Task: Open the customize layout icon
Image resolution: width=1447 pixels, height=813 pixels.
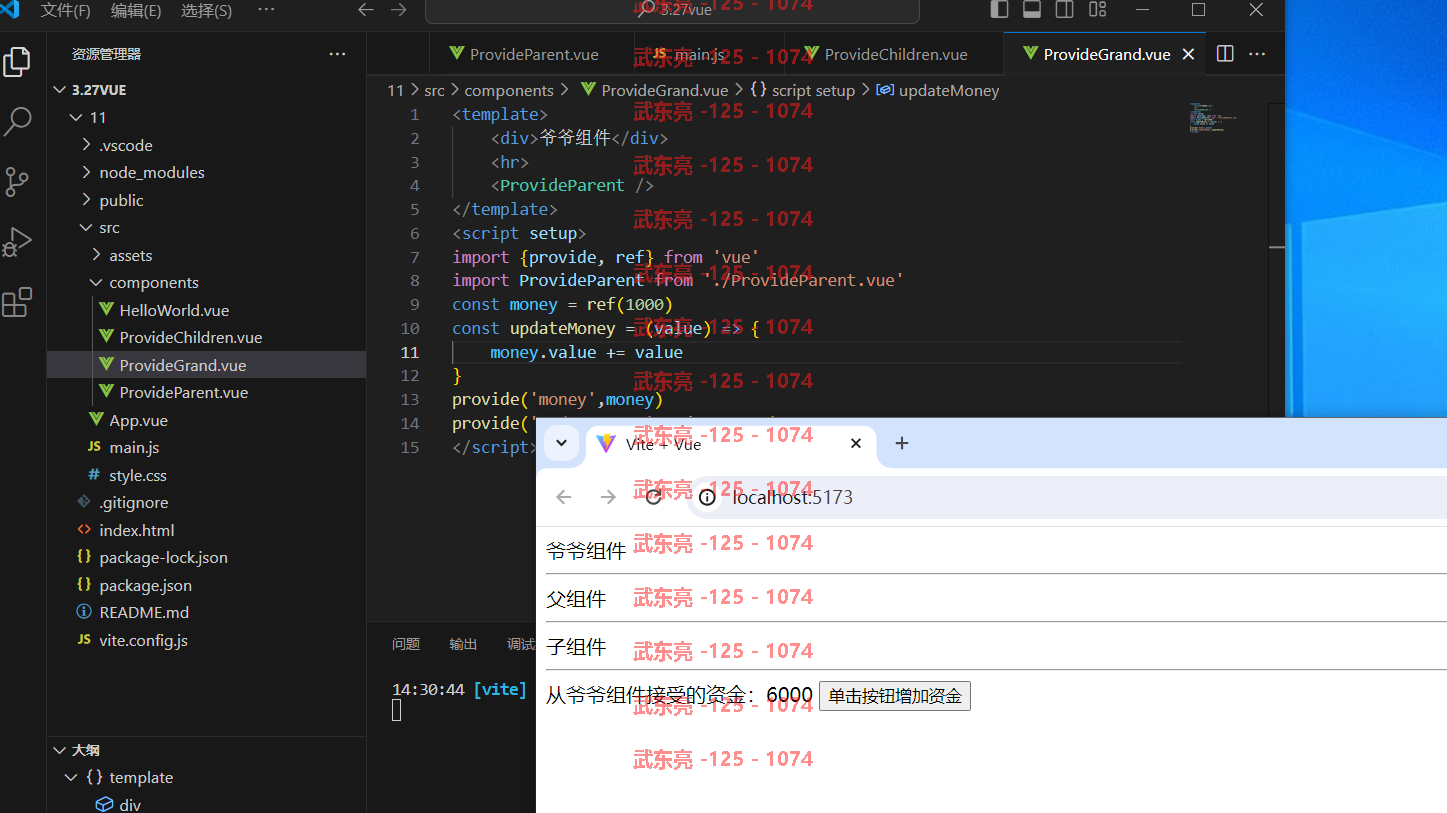Action: point(1098,10)
